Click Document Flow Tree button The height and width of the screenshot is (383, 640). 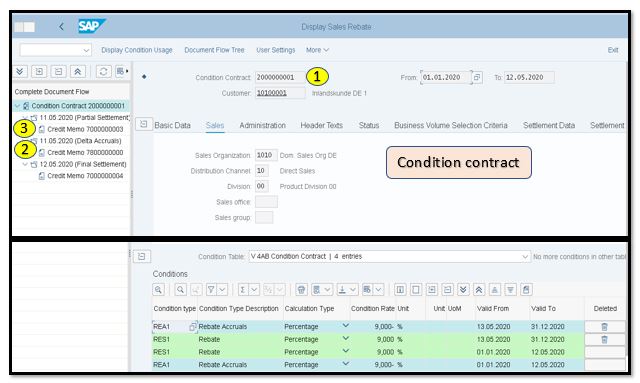[214, 50]
